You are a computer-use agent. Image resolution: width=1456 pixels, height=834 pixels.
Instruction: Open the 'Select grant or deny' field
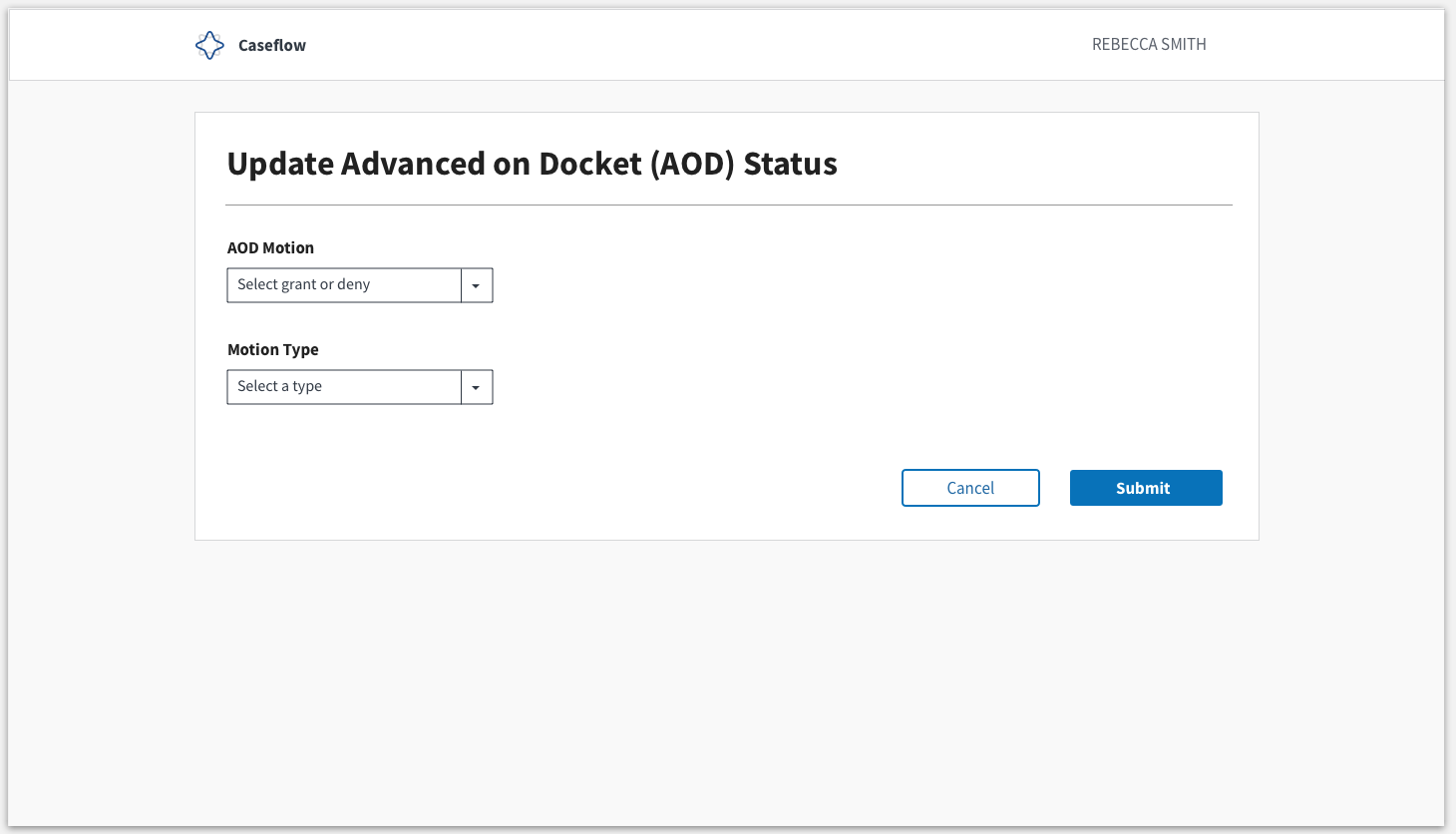pos(360,285)
